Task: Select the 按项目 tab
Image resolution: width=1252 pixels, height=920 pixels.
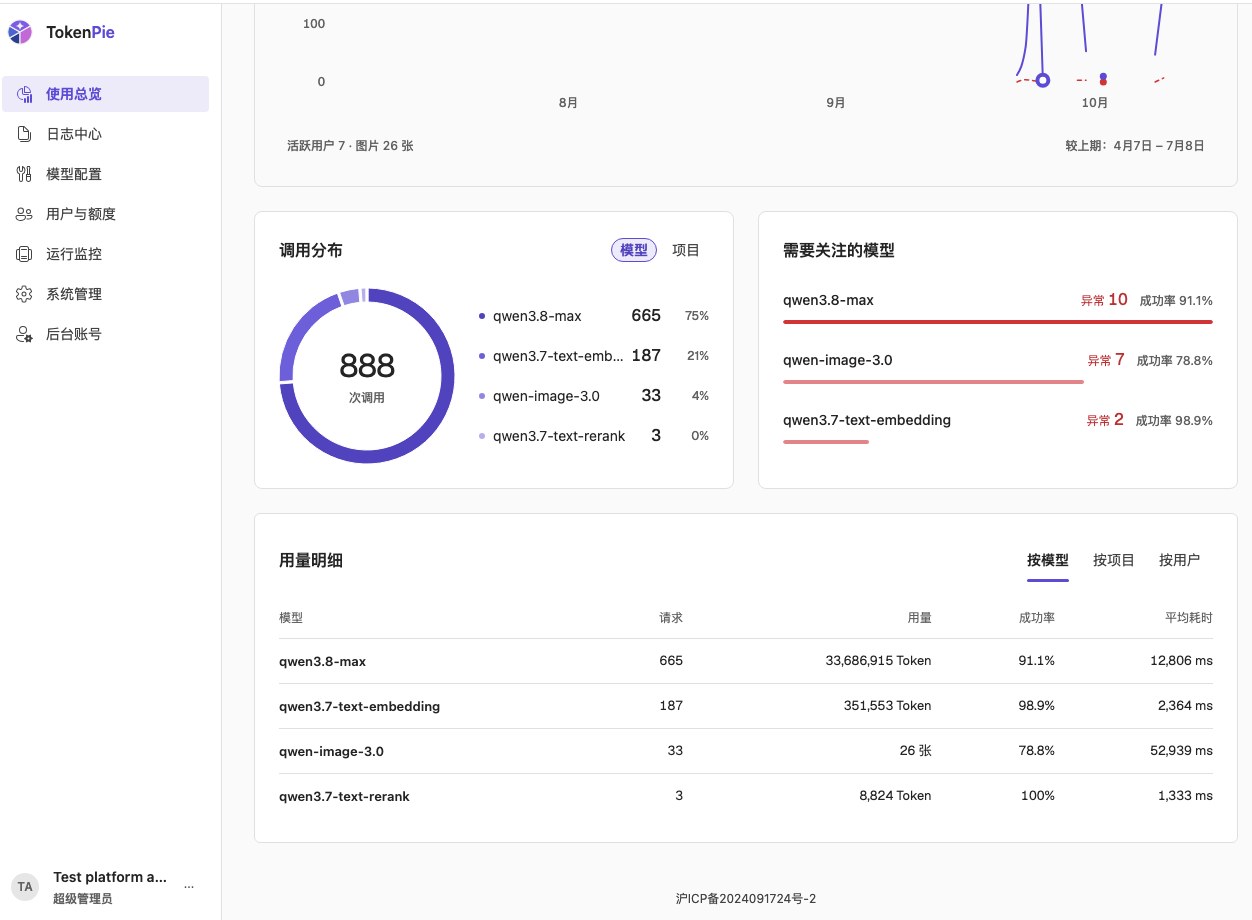Action: tap(1114, 560)
